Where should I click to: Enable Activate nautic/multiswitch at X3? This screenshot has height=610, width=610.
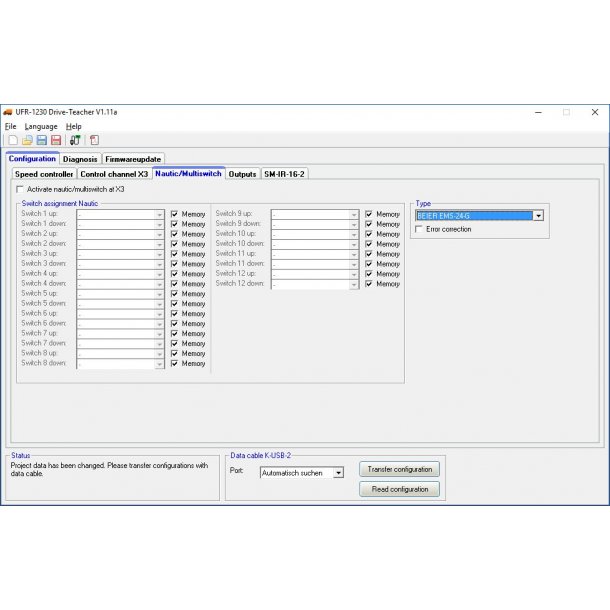(x=19, y=189)
